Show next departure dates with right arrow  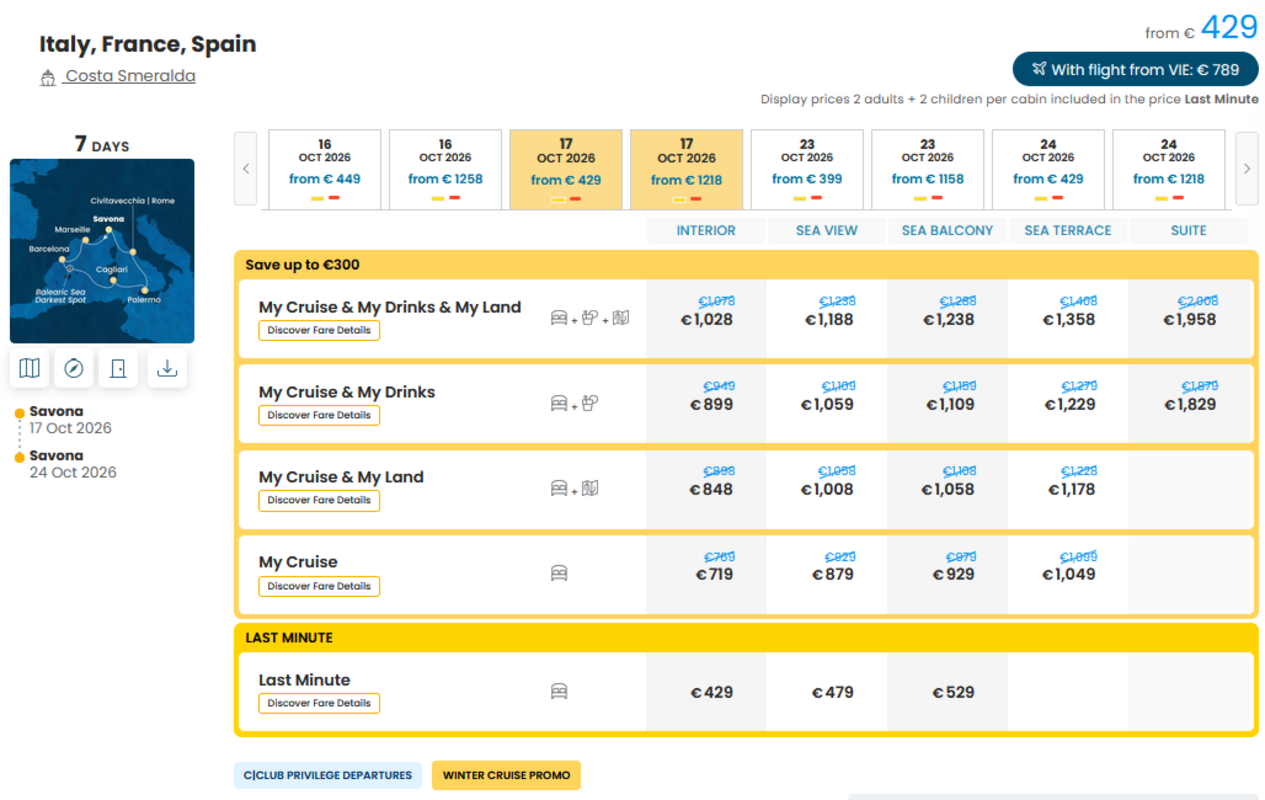1246,169
